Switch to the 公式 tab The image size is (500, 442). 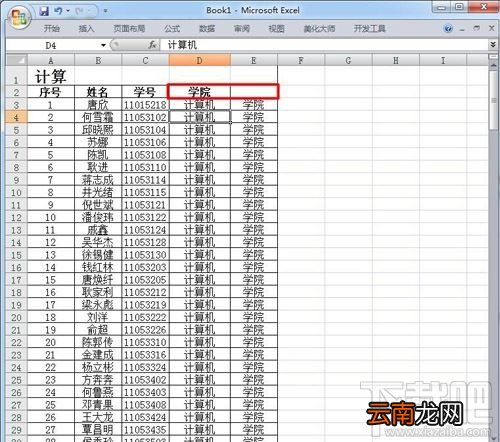172,29
